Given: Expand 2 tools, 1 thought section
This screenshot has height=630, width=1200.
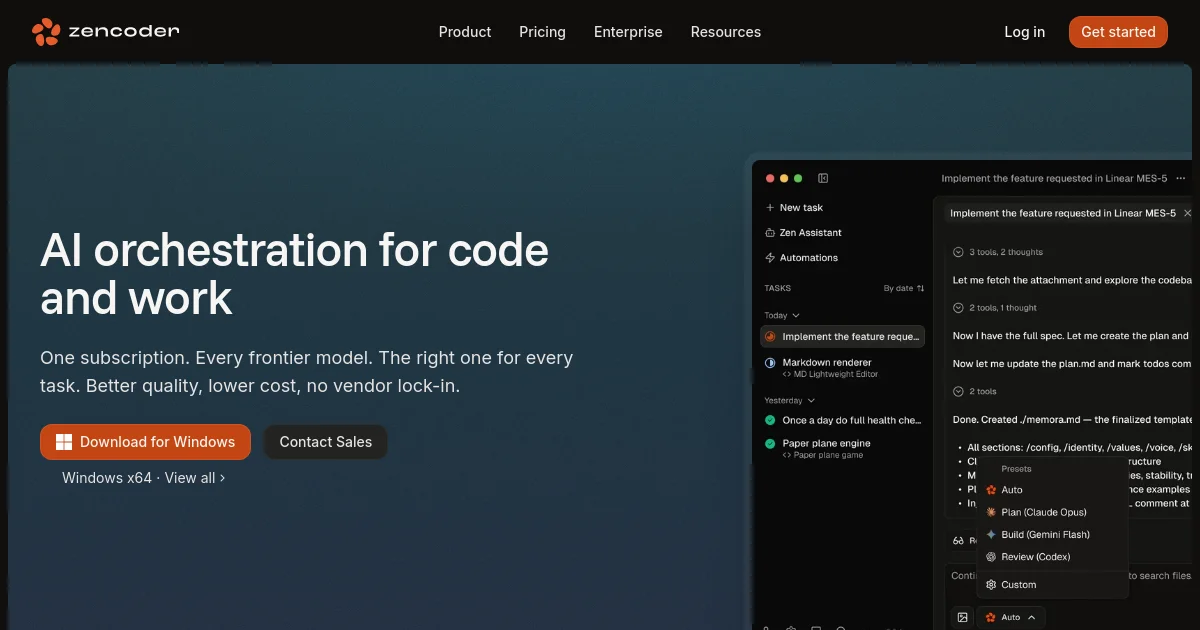Looking at the screenshot, I should tap(995, 308).
